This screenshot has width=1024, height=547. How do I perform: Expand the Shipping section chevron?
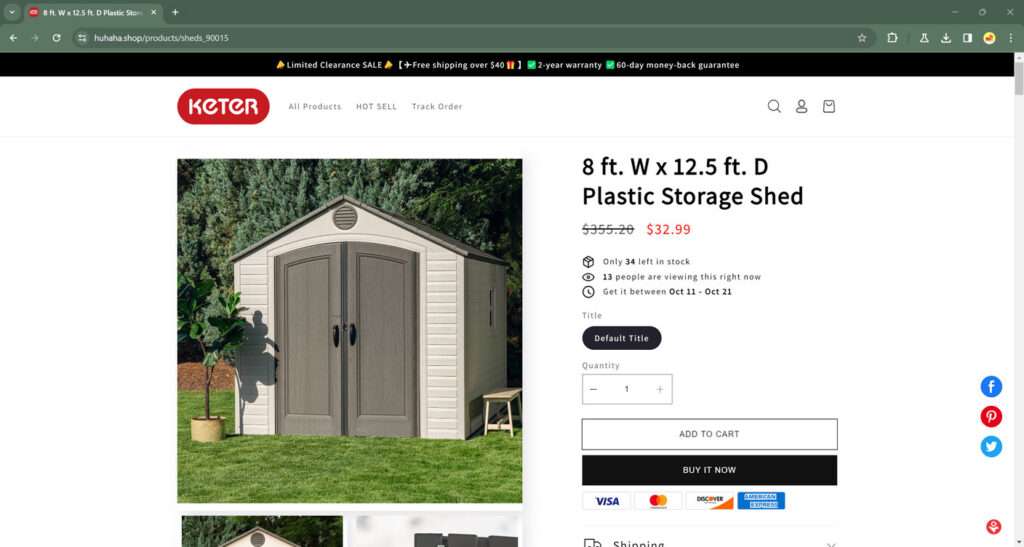point(830,544)
